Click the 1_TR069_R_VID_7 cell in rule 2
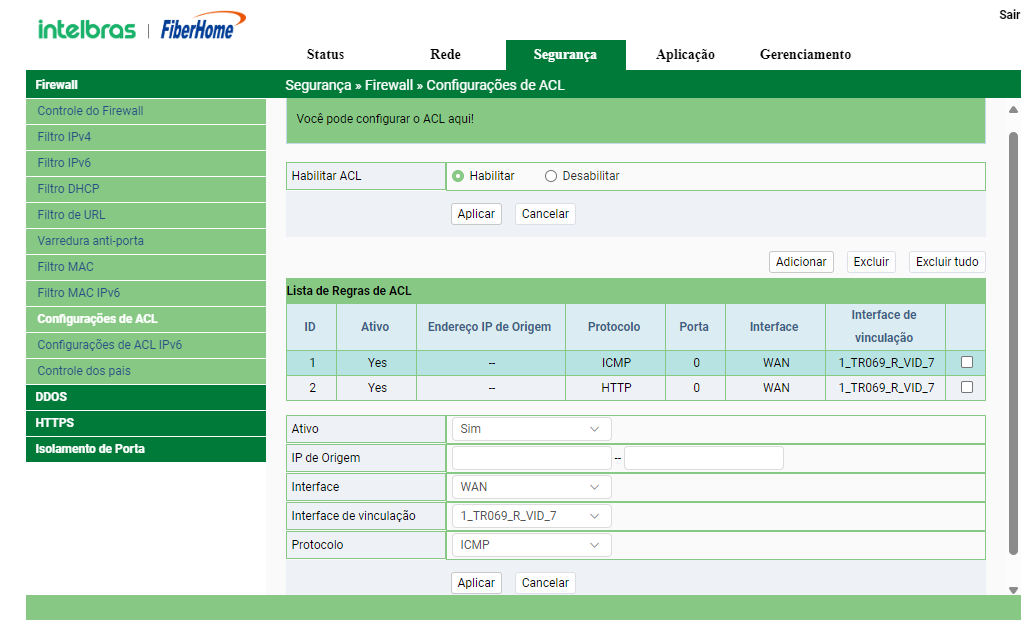The image size is (1033, 640). pos(885,388)
